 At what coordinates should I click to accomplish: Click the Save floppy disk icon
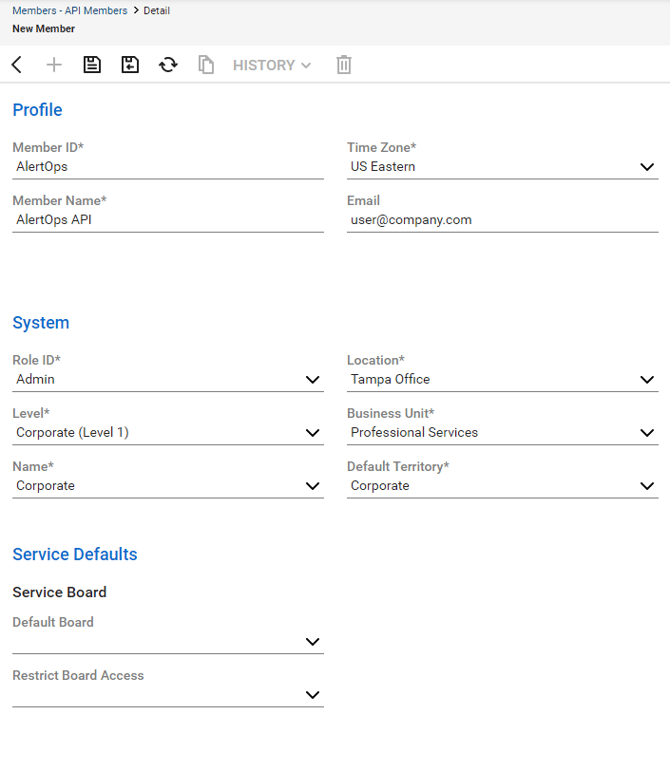[92, 65]
